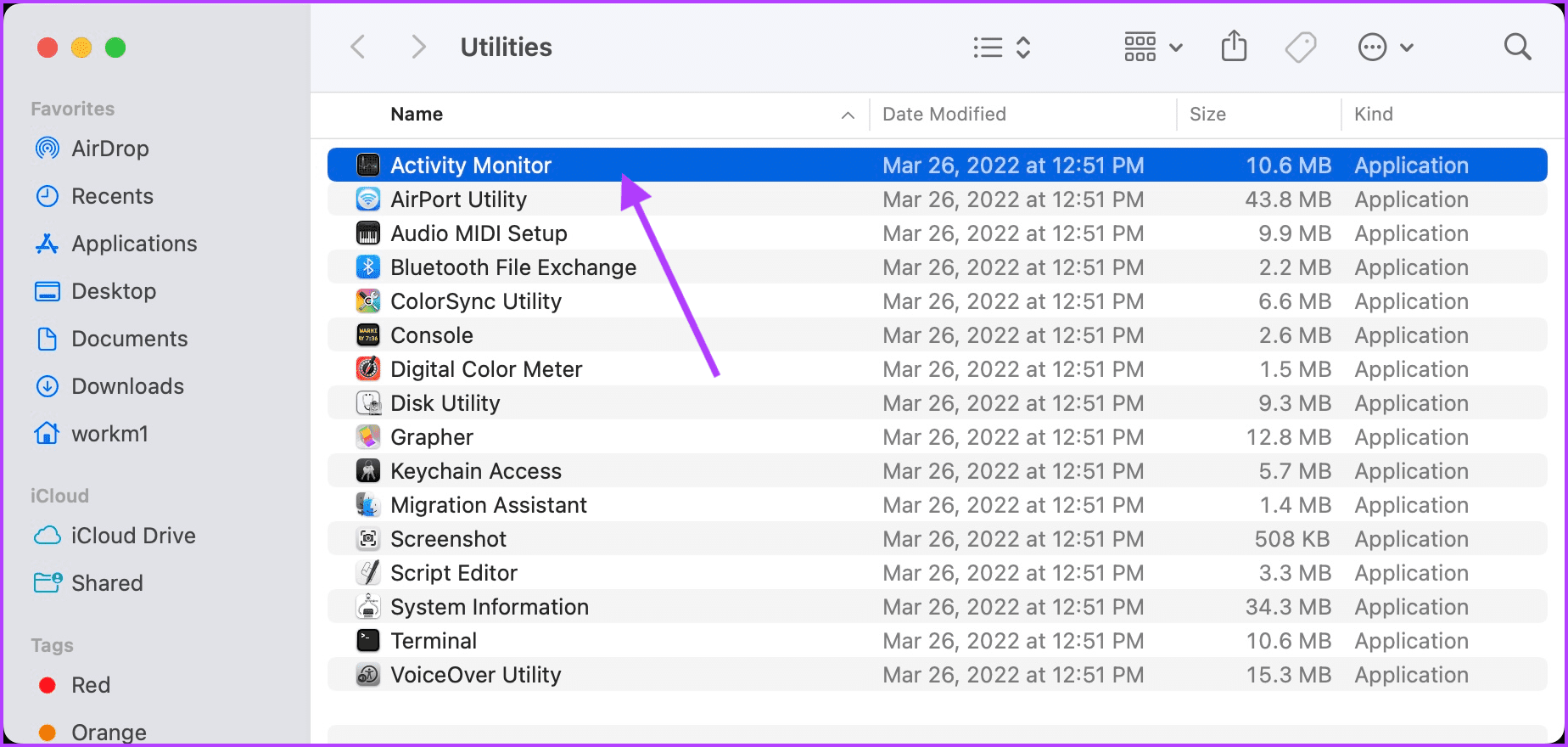Screen dimensions: 1568x747
Task: Click the ColorSync Utility icon
Action: pyautogui.click(x=368, y=300)
